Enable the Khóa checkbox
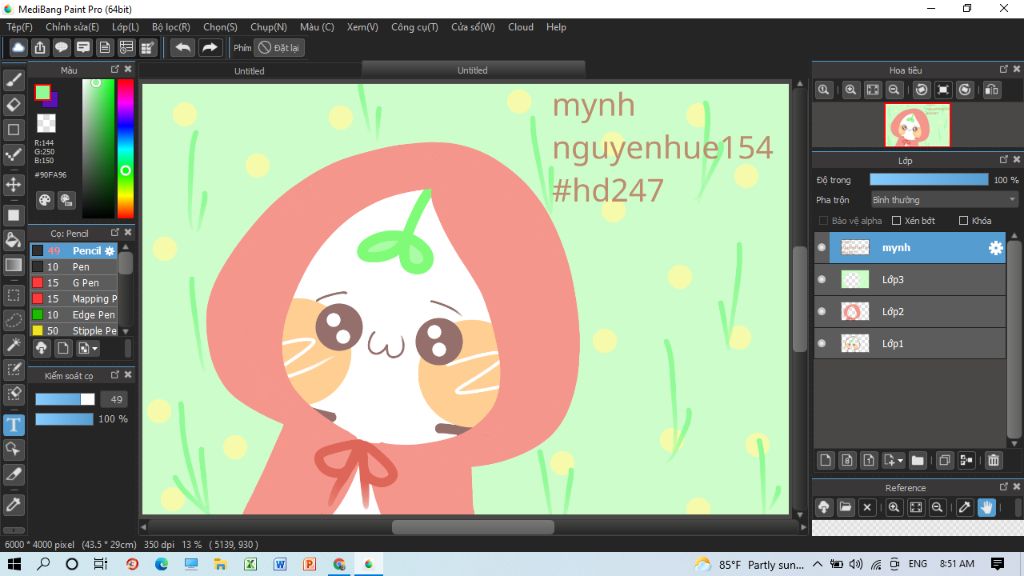 tap(963, 221)
